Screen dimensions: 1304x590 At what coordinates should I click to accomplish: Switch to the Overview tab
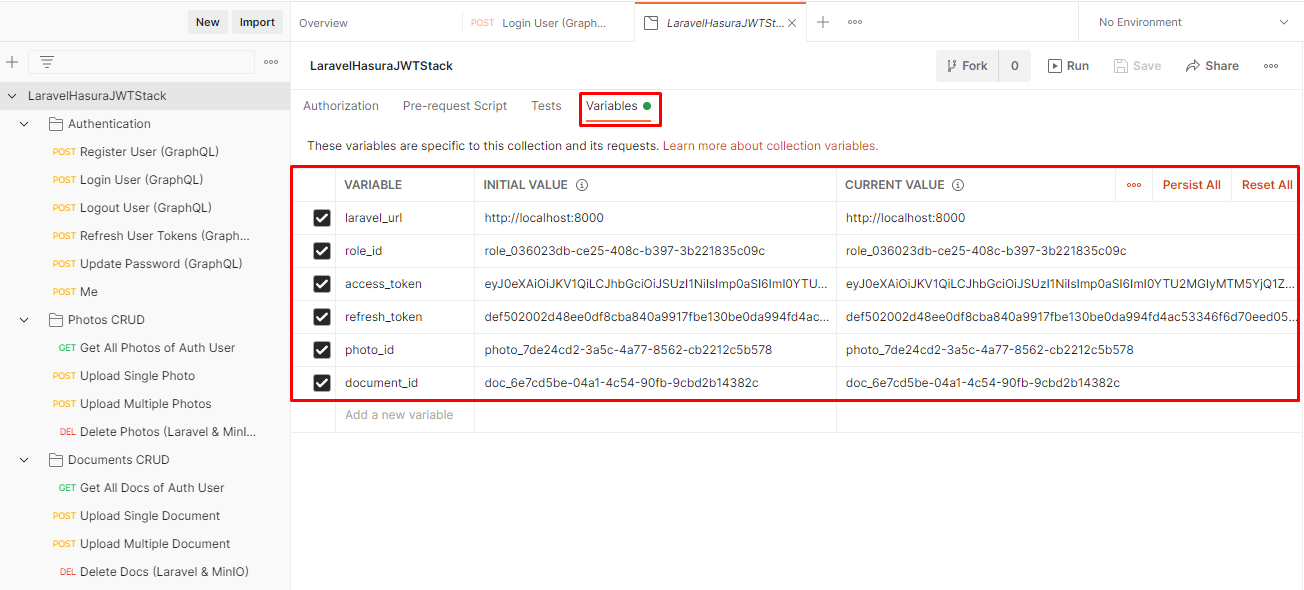323,23
